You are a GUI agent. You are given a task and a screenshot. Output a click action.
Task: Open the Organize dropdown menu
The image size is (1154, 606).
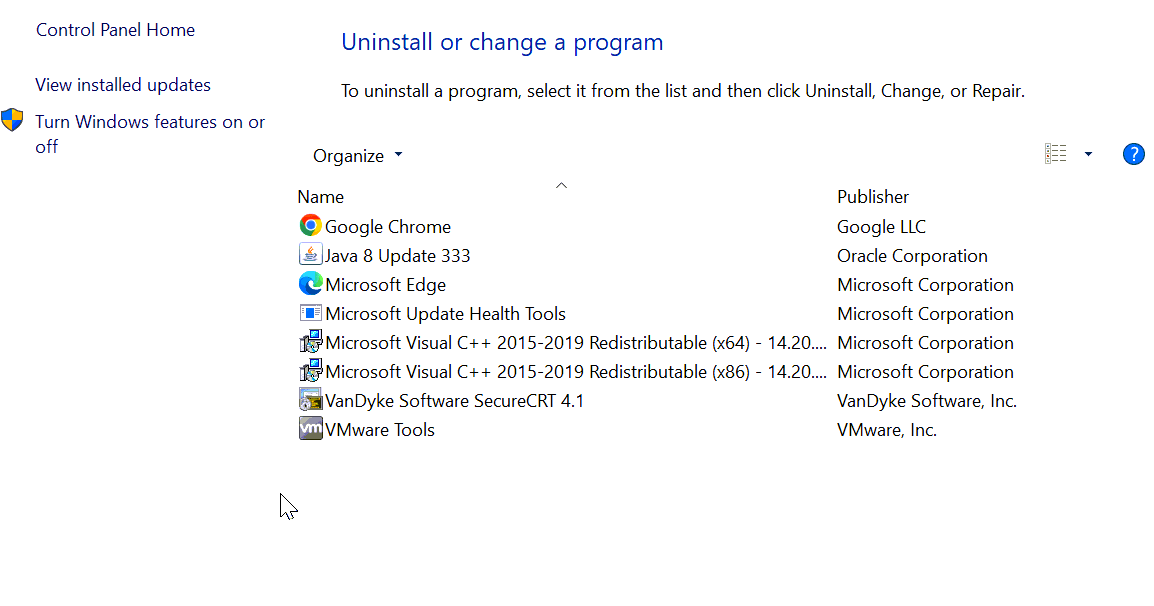[357, 155]
